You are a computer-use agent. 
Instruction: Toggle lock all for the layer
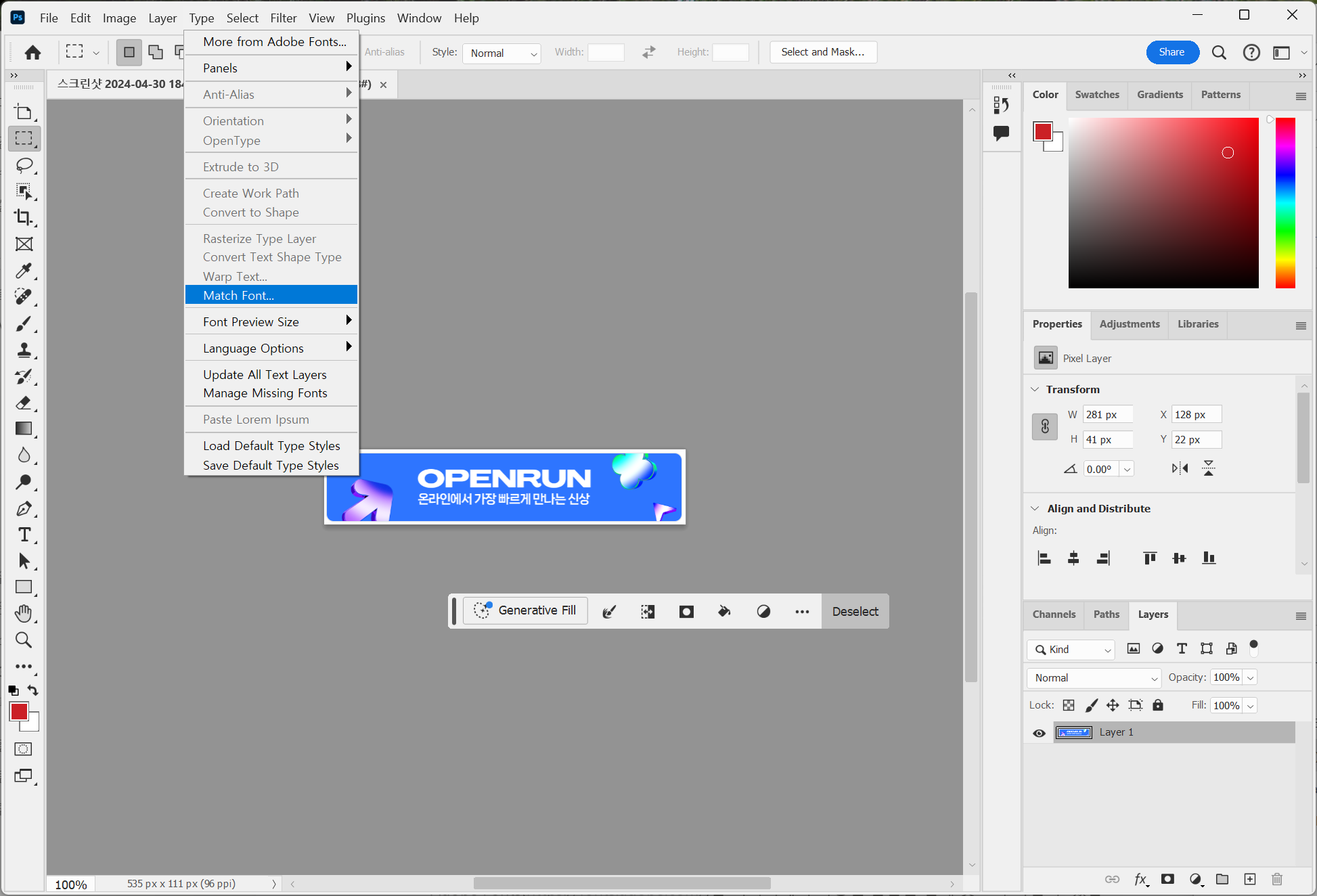pyautogui.click(x=1158, y=705)
